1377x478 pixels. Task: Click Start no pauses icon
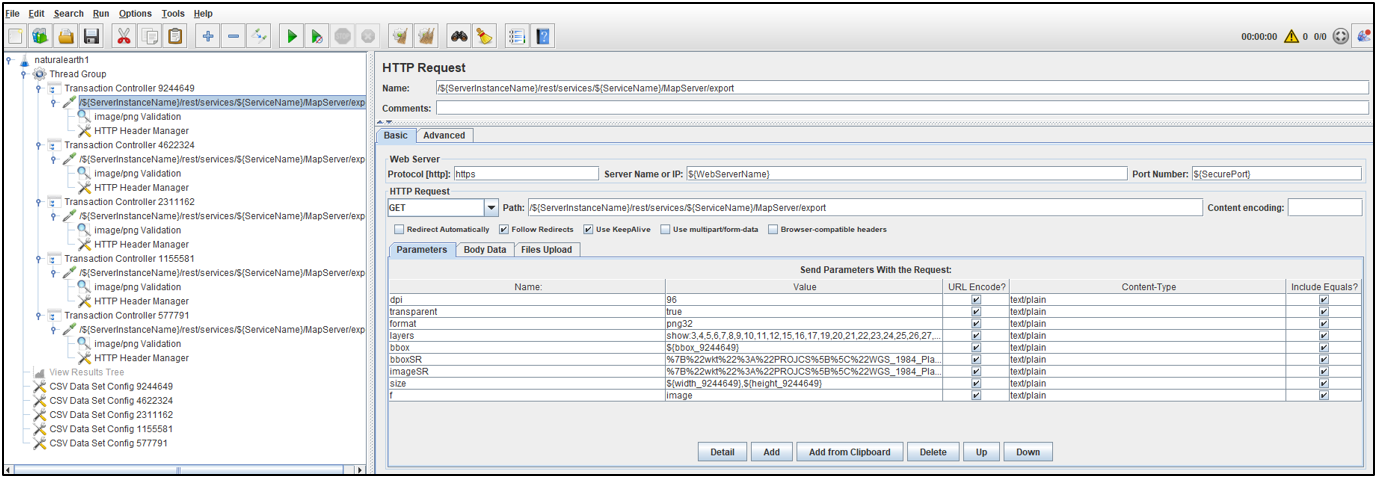pos(317,37)
